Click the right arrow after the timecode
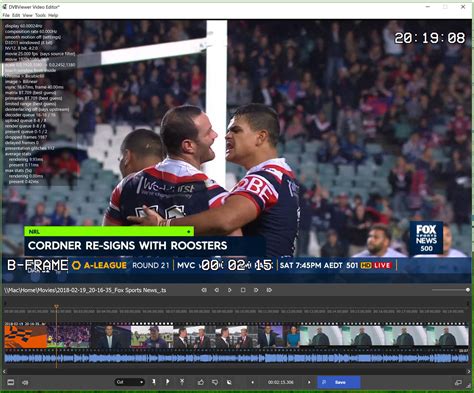 pos(309,382)
